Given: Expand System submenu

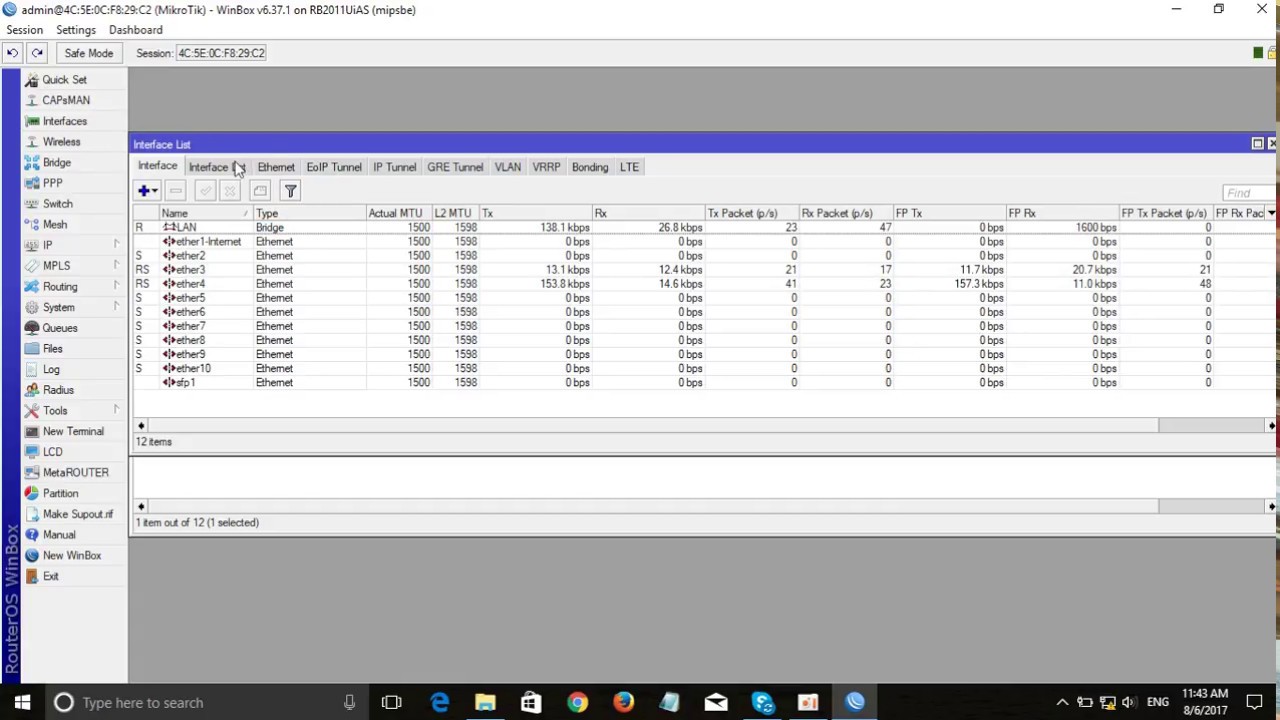Looking at the screenshot, I should [x=116, y=307].
